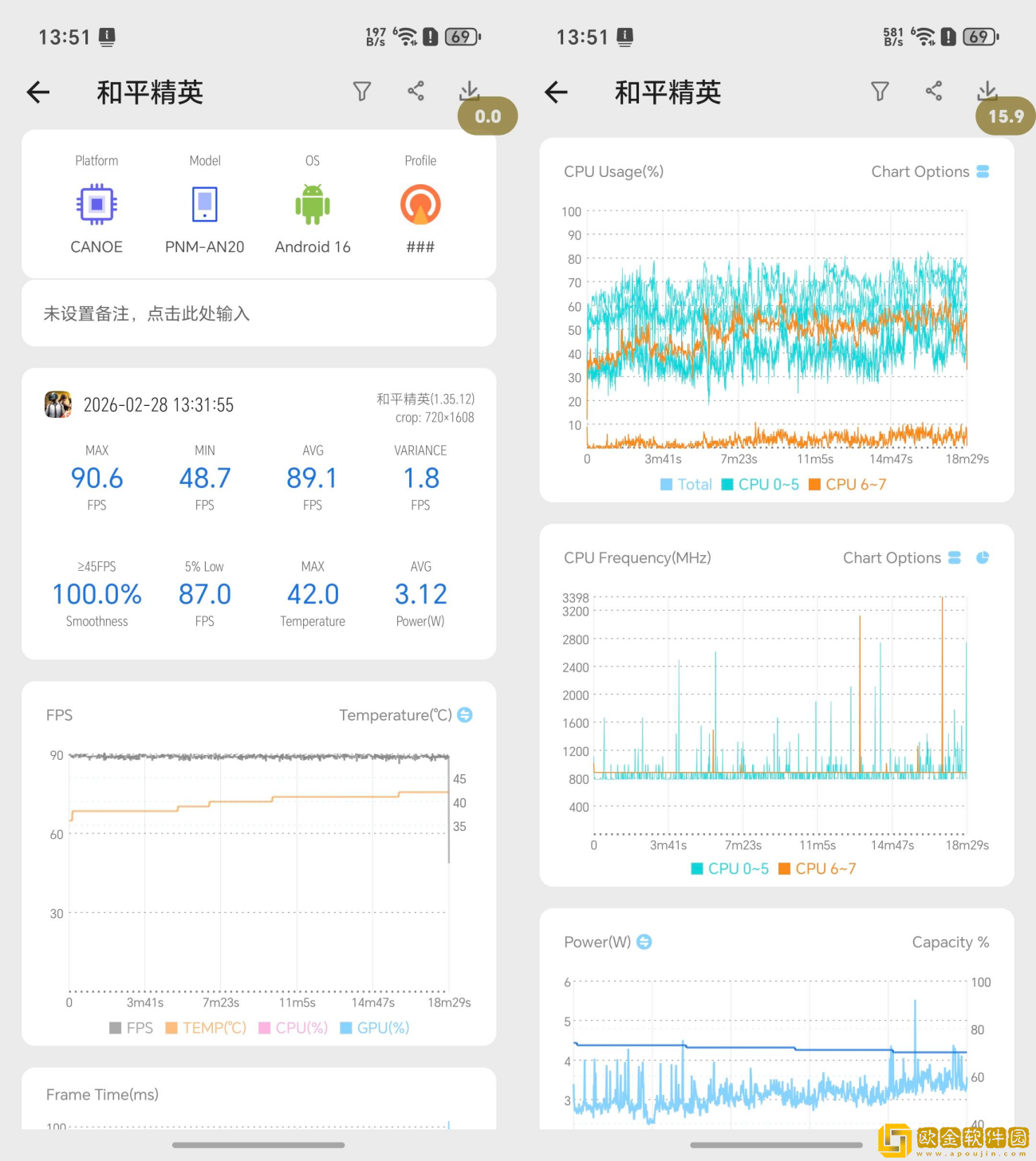Open Chart Options for the CPU Frequency chart
This screenshot has height=1161, width=1036.
pyautogui.click(x=955, y=557)
